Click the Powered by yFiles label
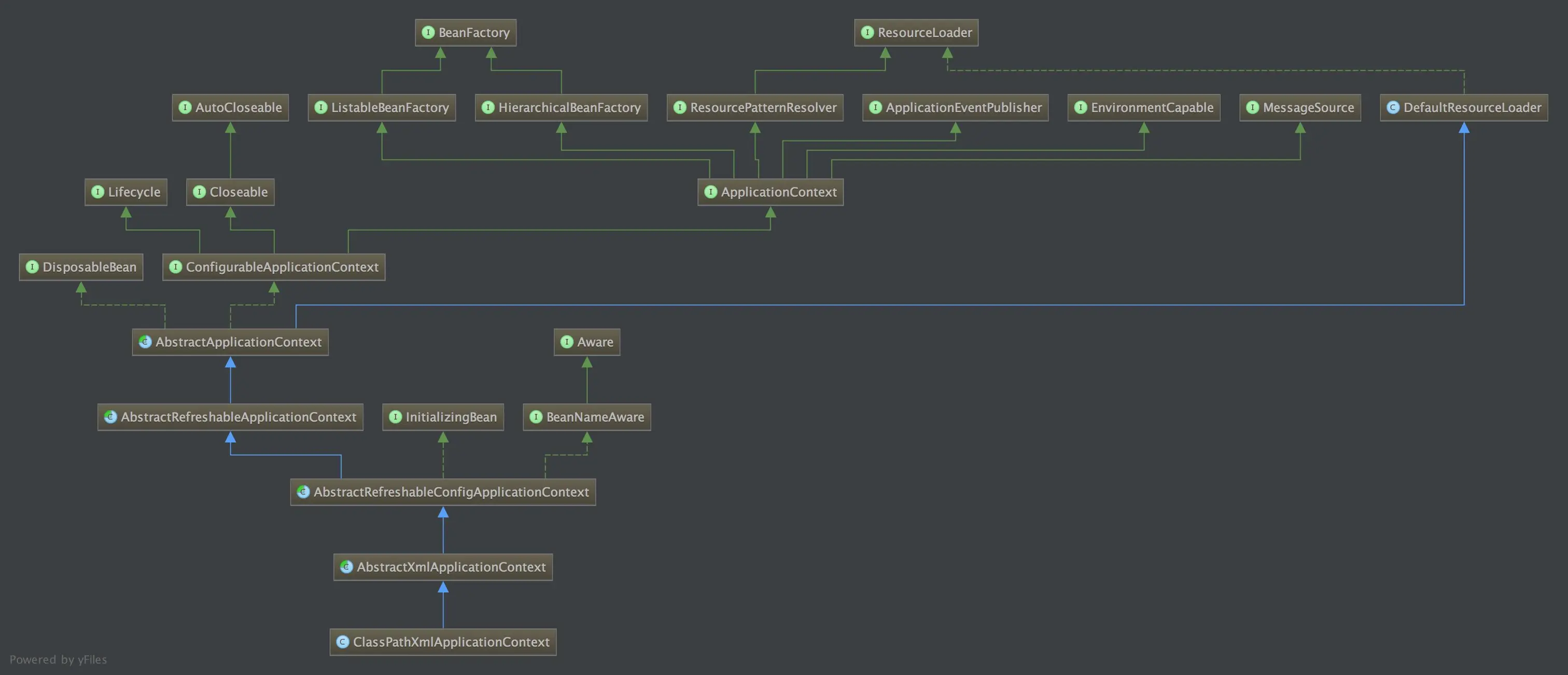The image size is (1568, 675). coord(59,660)
